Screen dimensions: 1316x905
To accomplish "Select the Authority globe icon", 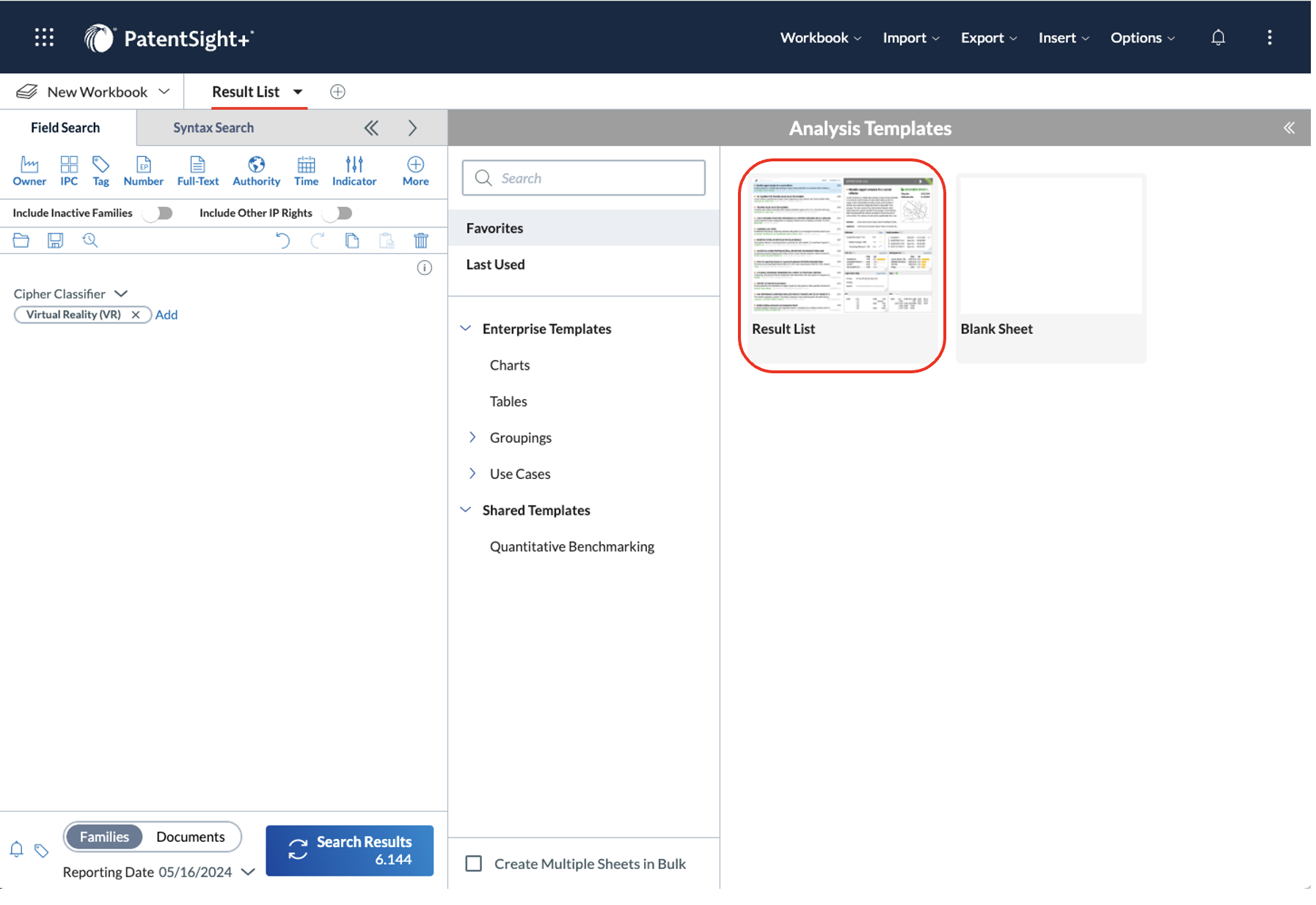I will pos(256,171).
